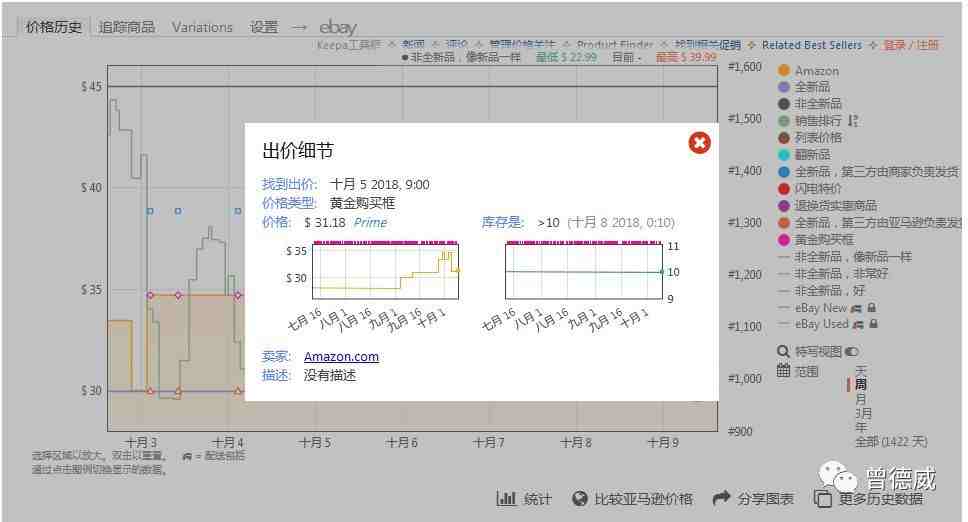Open the Product Finder link
The height and width of the screenshot is (522, 968).
coord(615,45)
